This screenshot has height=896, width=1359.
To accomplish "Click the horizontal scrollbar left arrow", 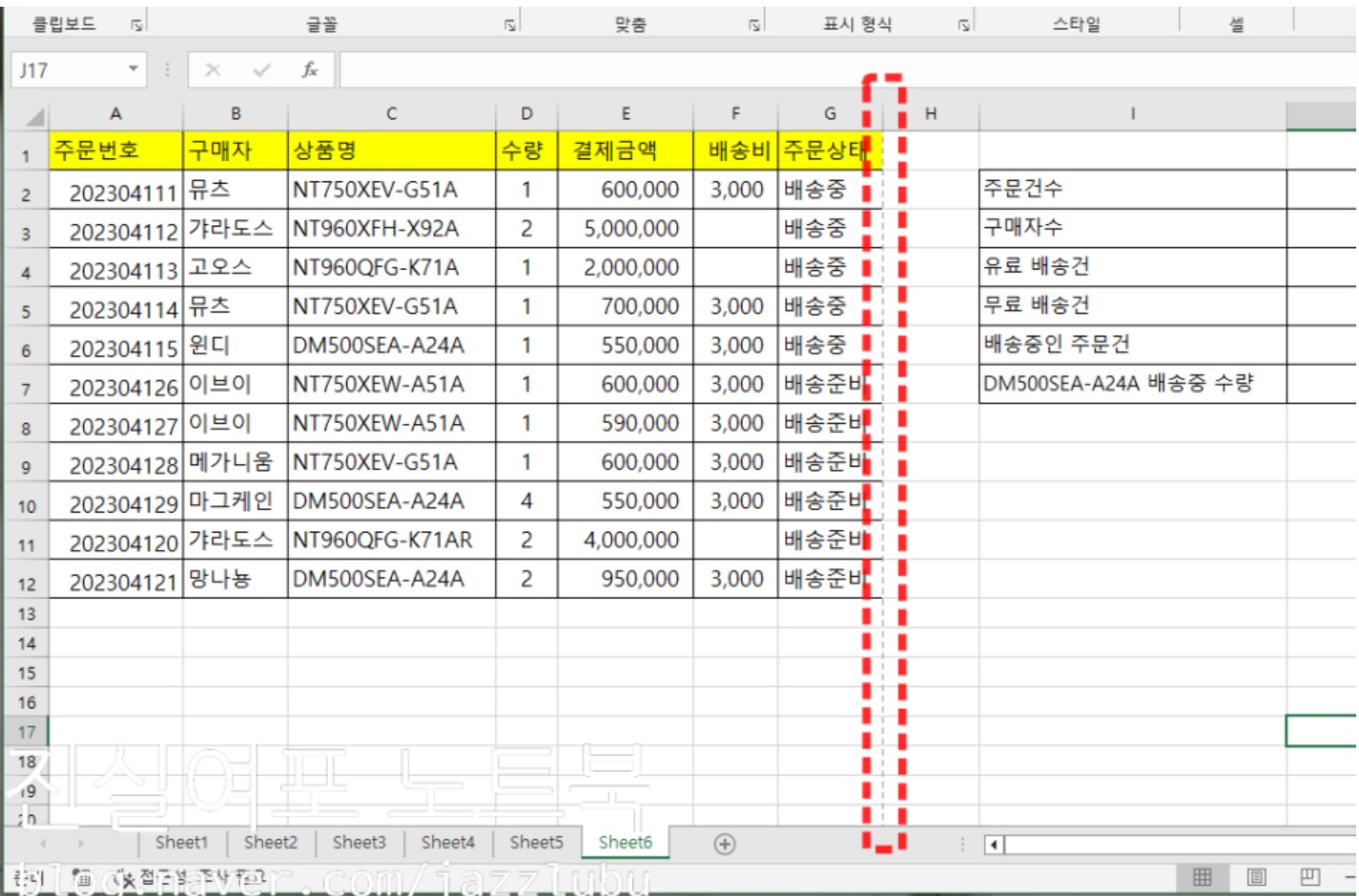I will (995, 845).
